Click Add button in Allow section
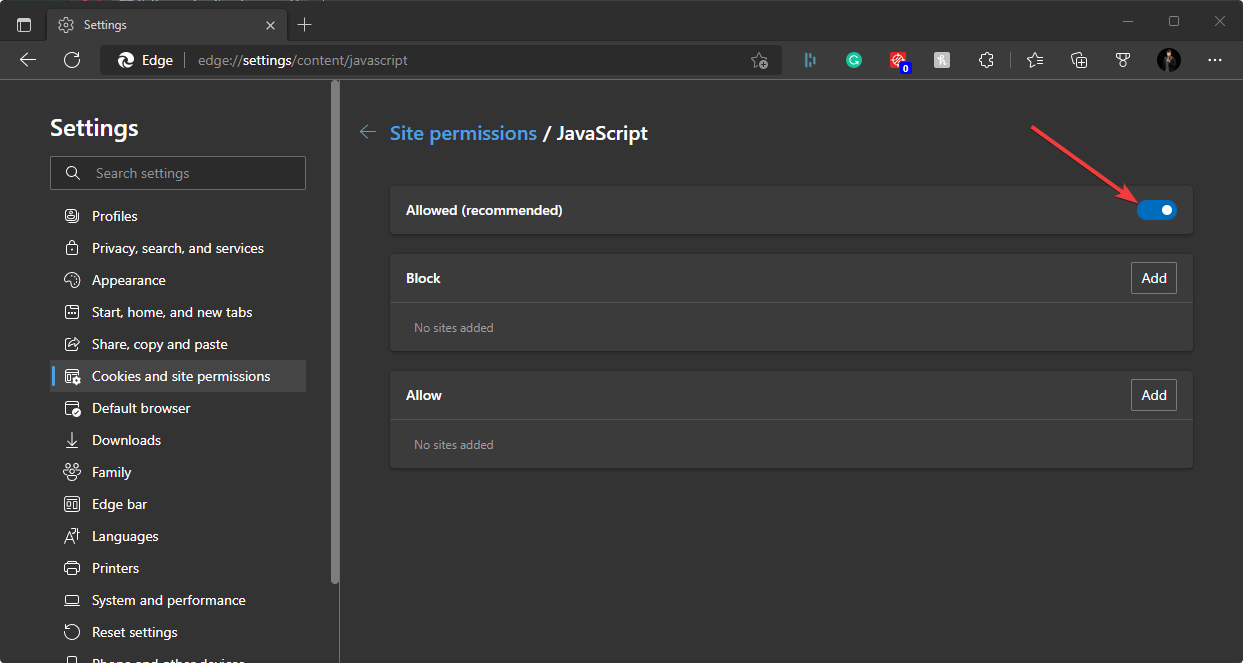Viewport: 1243px width, 663px height. (x=1154, y=395)
